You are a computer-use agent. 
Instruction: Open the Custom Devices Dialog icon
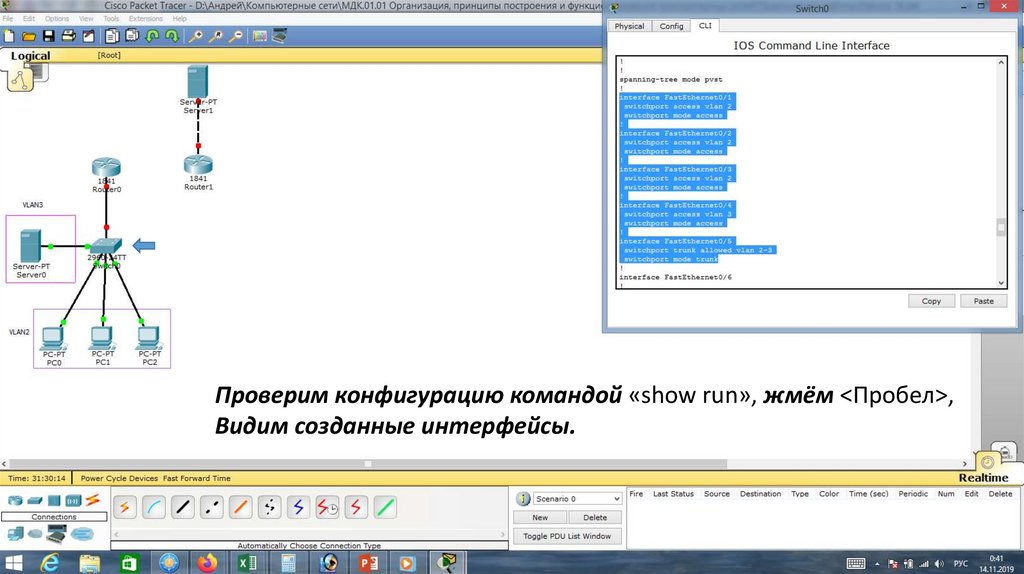pos(280,37)
